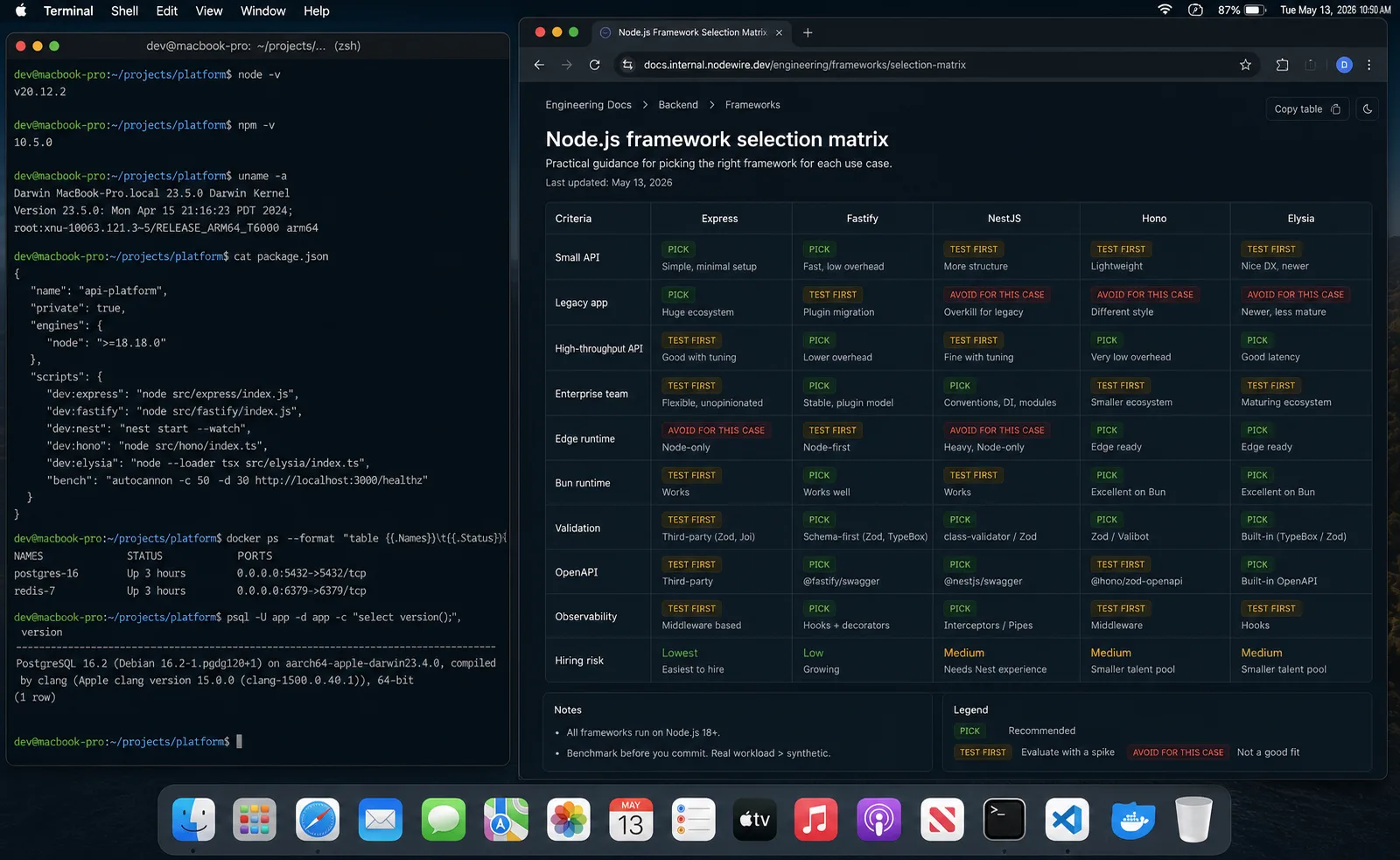This screenshot has width=1400, height=860.
Task: Open the browser profile avatar D
Action: [x=1344, y=65]
